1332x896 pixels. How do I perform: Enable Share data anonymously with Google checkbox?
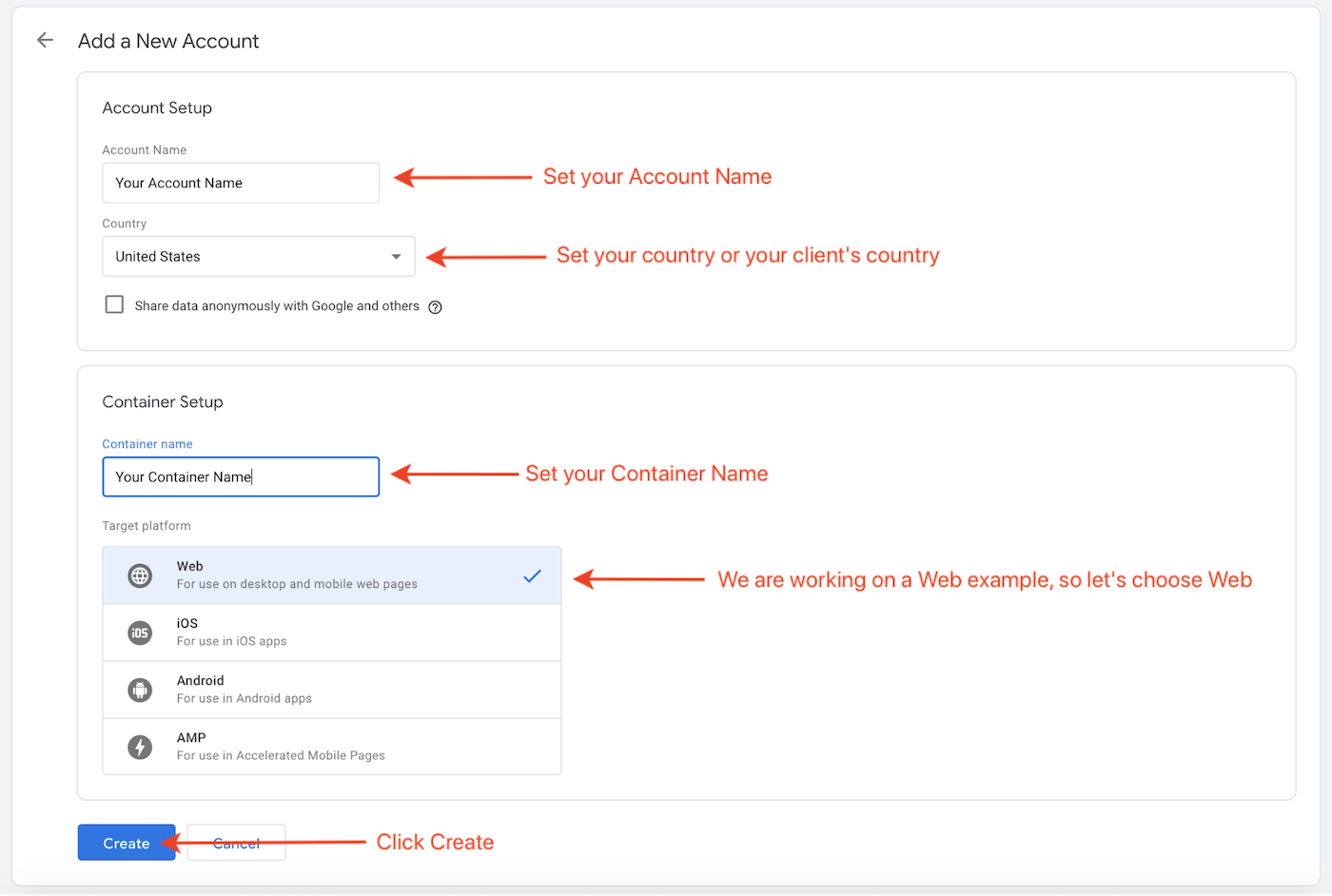tap(114, 304)
